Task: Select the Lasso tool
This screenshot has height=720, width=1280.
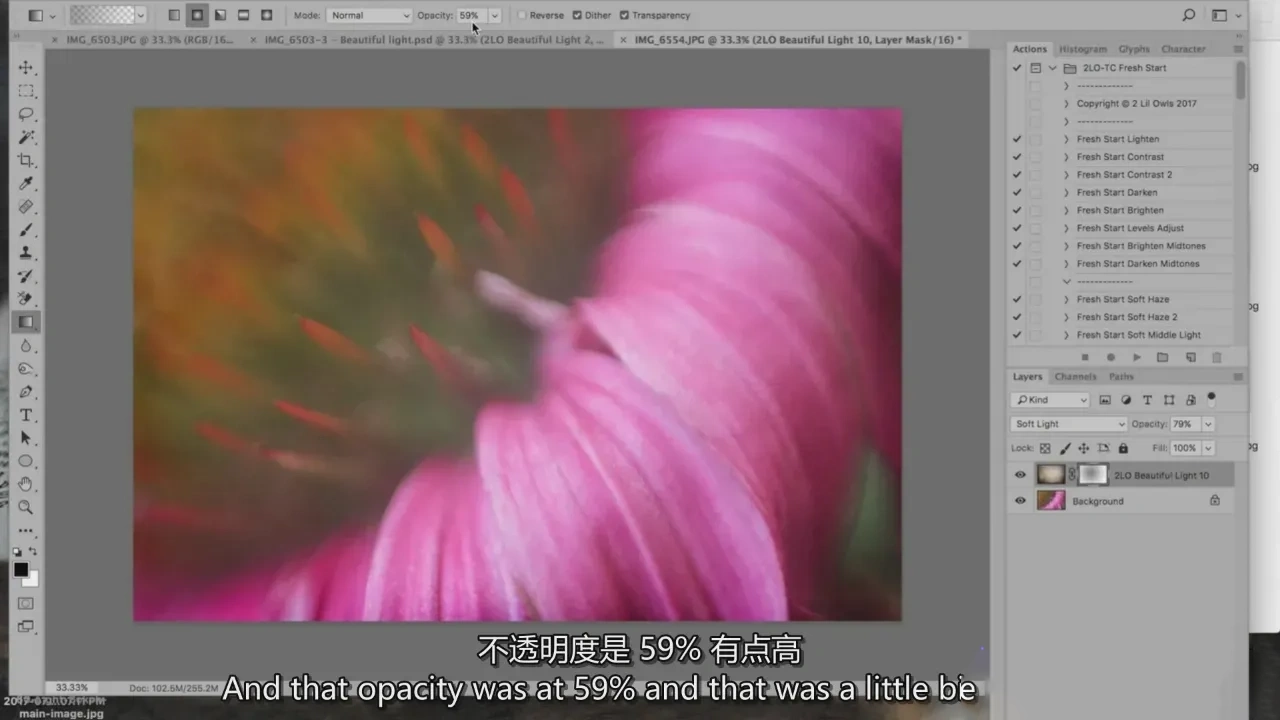Action: click(26, 114)
